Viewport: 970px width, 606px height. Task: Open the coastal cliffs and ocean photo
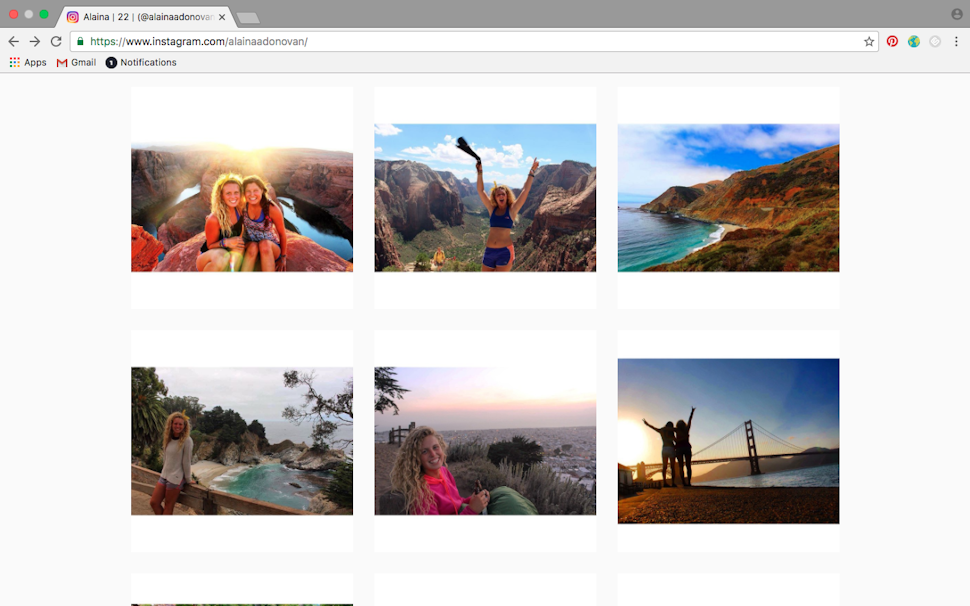[x=728, y=198]
